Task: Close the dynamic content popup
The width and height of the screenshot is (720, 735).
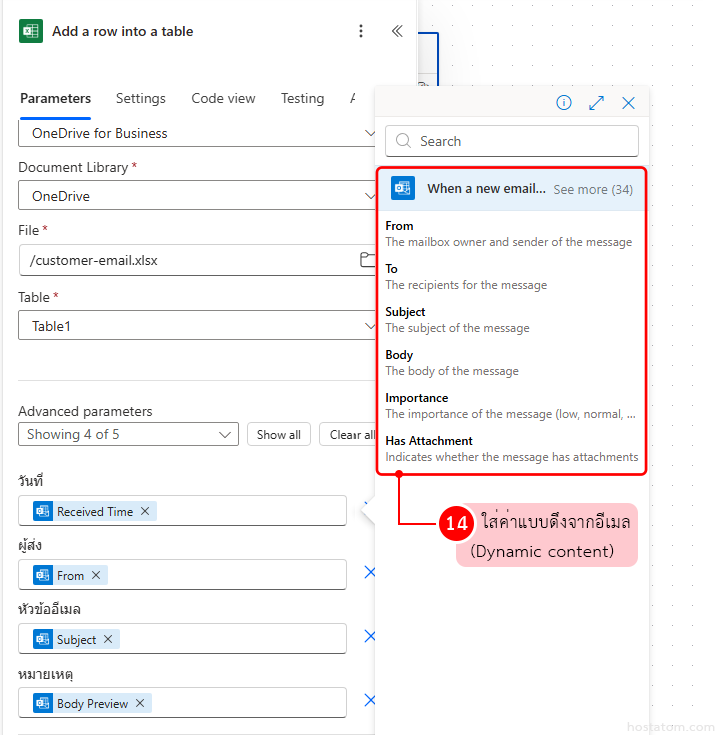Action: click(x=628, y=103)
